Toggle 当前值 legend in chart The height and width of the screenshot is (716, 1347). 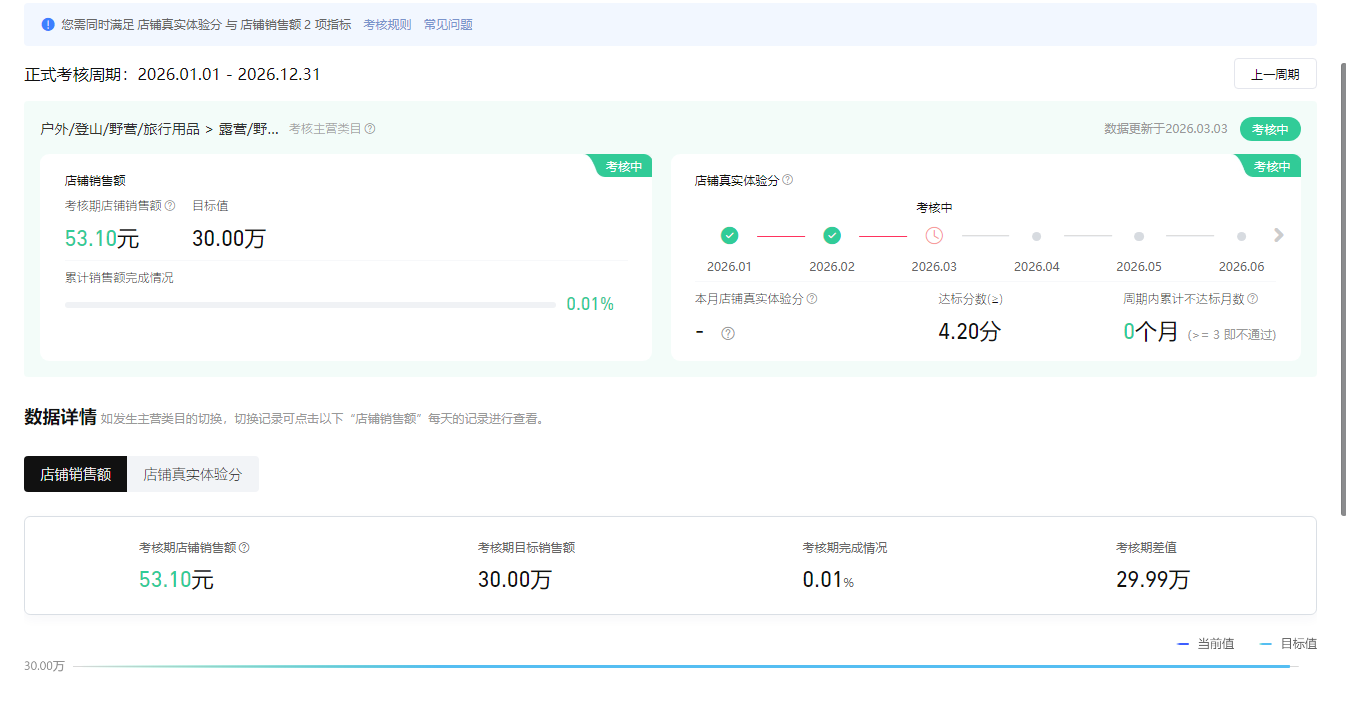click(x=1206, y=644)
